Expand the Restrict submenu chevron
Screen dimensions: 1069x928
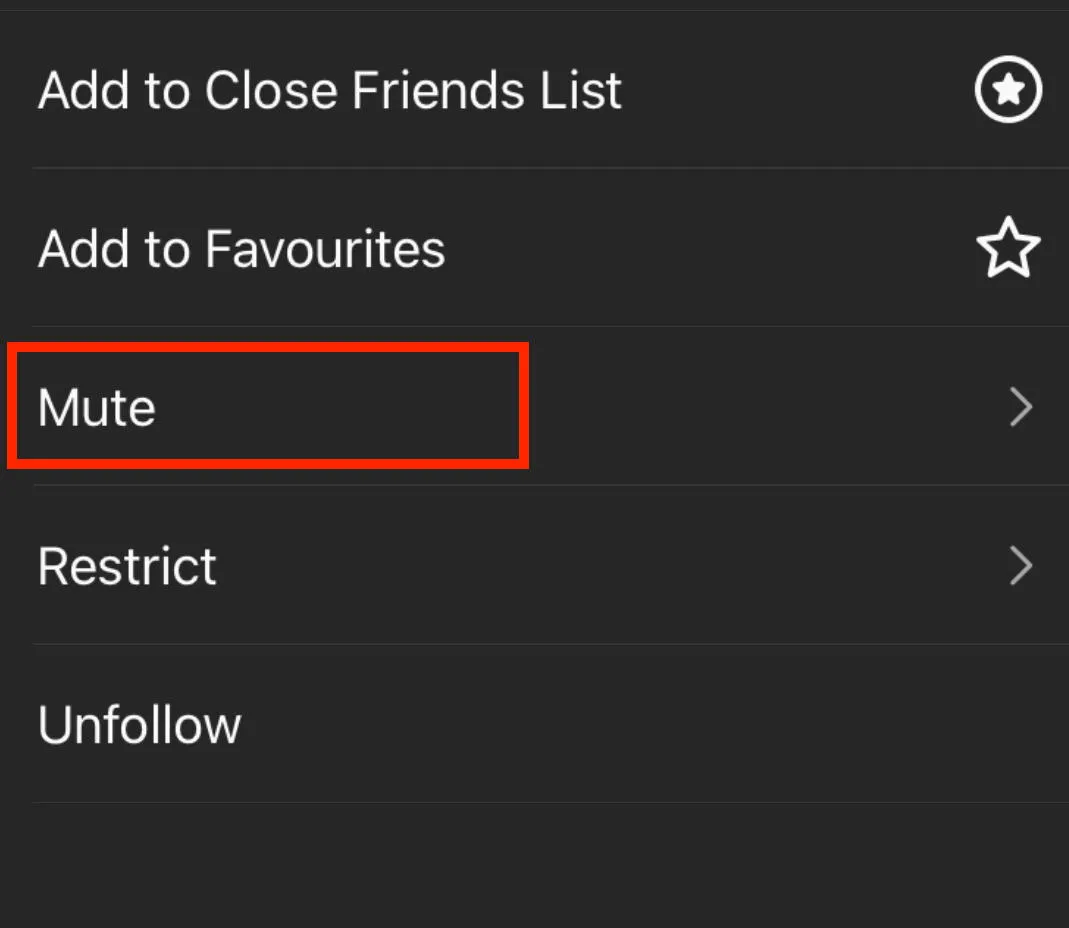(x=1020, y=566)
